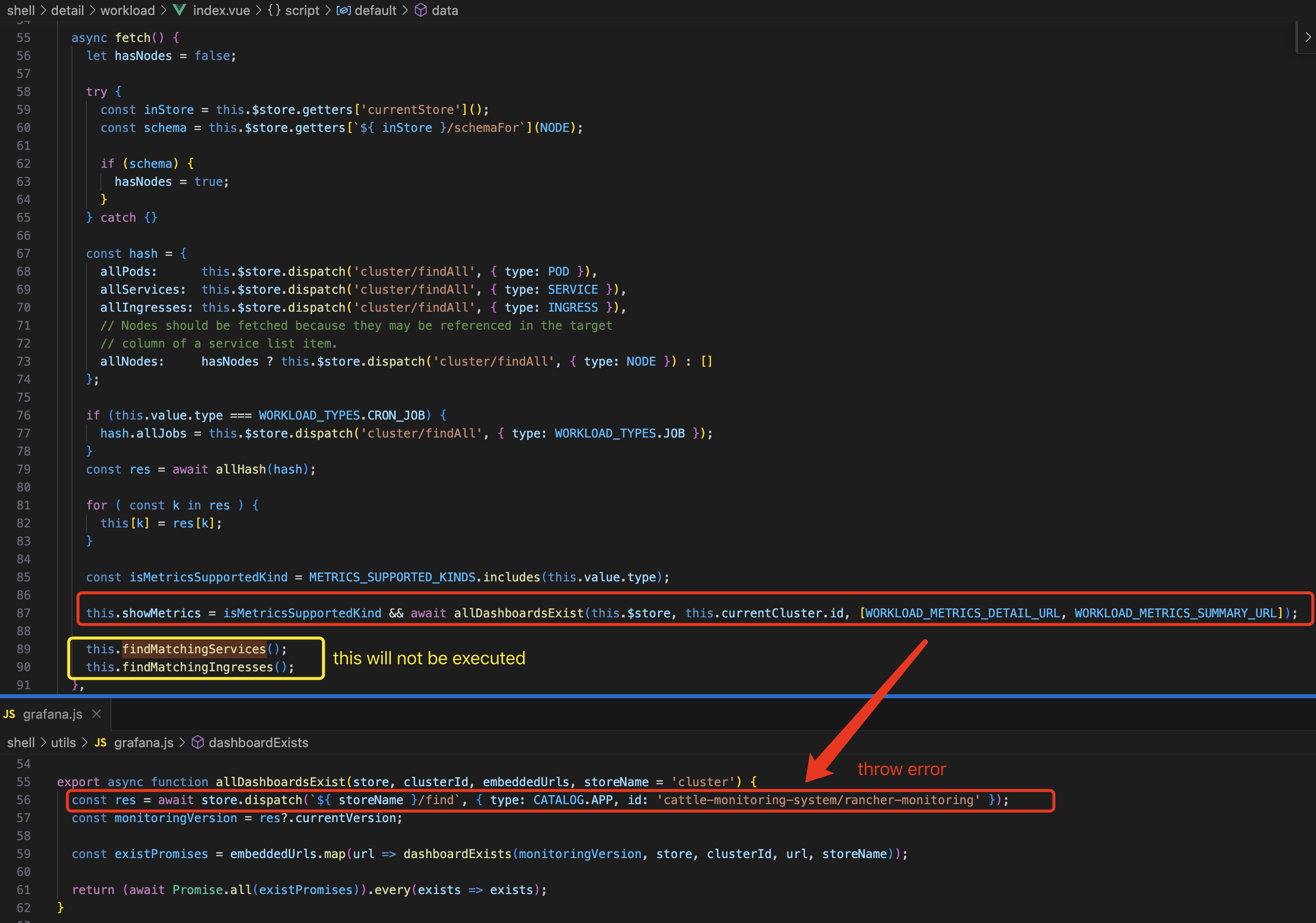The width and height of the screenshot is (1316, 923).
Task: Click the JS icon in the lower grafana.js breadcrumb
Action: [x=100, y=743]
